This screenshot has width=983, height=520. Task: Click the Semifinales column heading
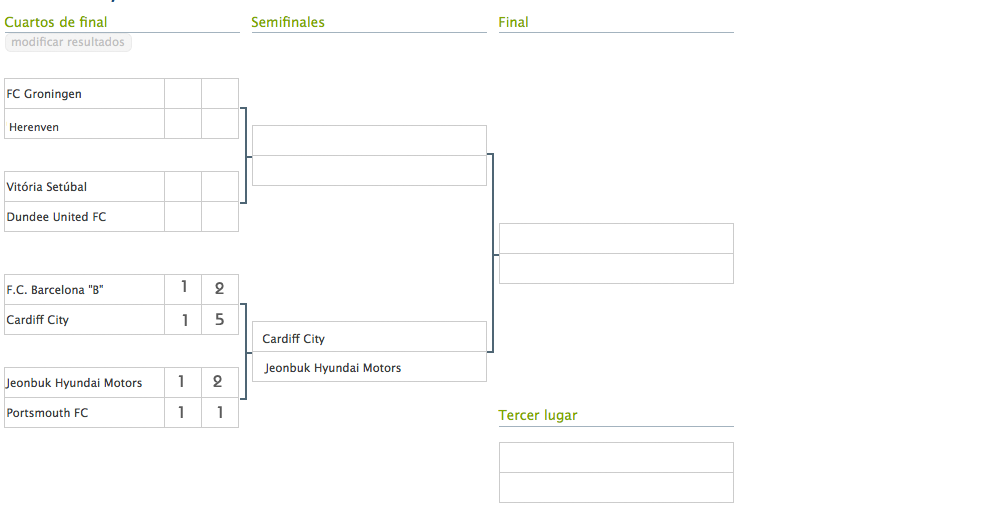pyautogui.click(x=288, y=22)
